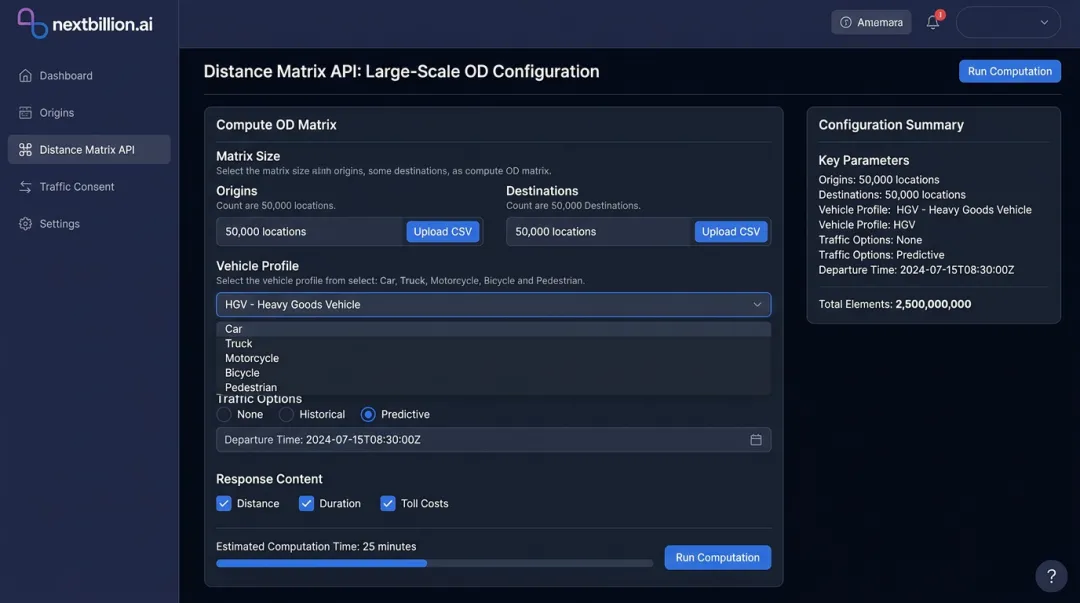
Task: Click summary Traffic Options: Predictive line
Action: click(881, 255)
